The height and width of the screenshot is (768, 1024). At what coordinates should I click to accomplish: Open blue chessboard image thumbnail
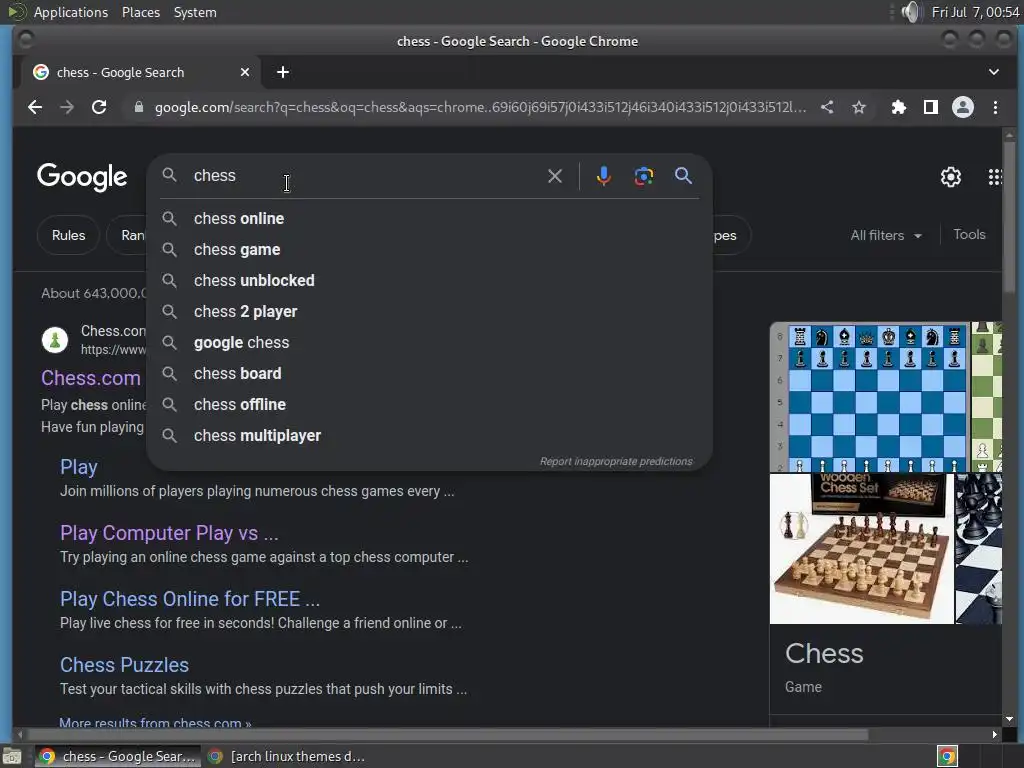click(x=869, y=396)
